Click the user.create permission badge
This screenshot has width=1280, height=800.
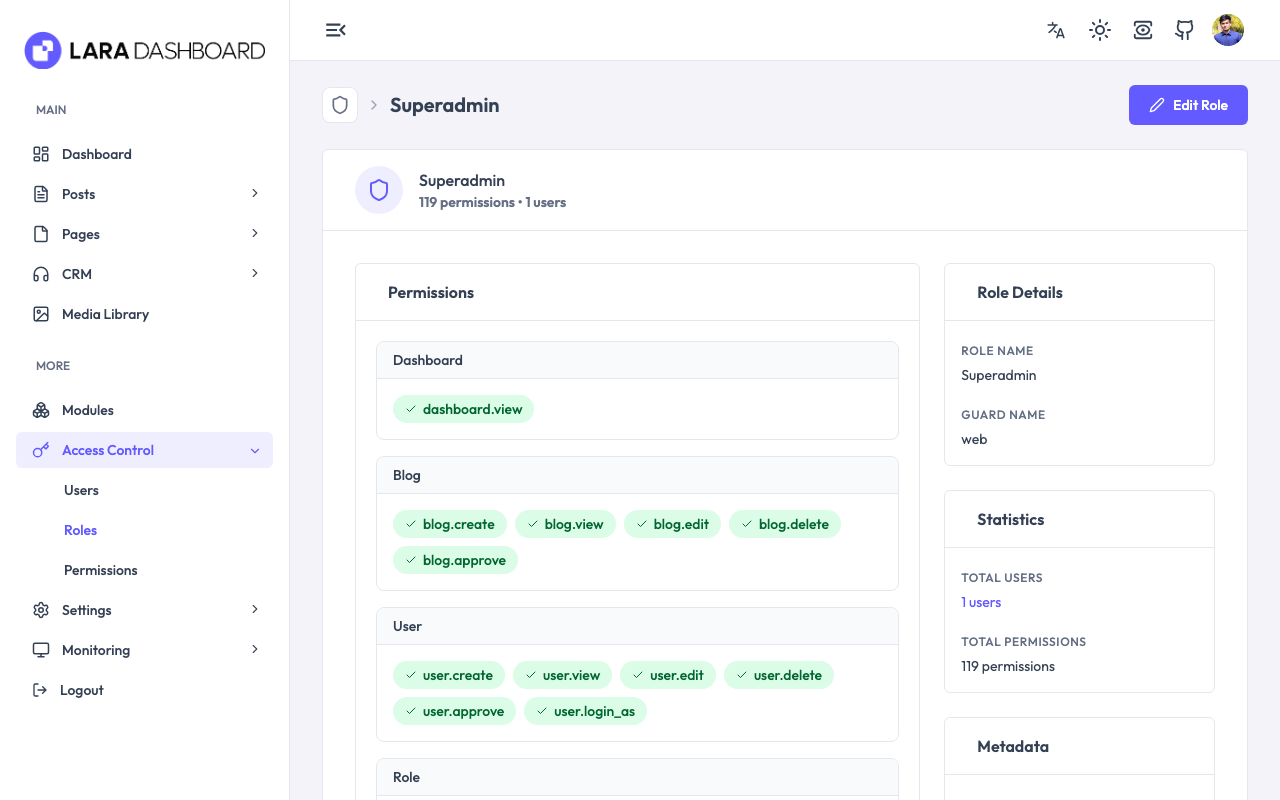(449, 675)
